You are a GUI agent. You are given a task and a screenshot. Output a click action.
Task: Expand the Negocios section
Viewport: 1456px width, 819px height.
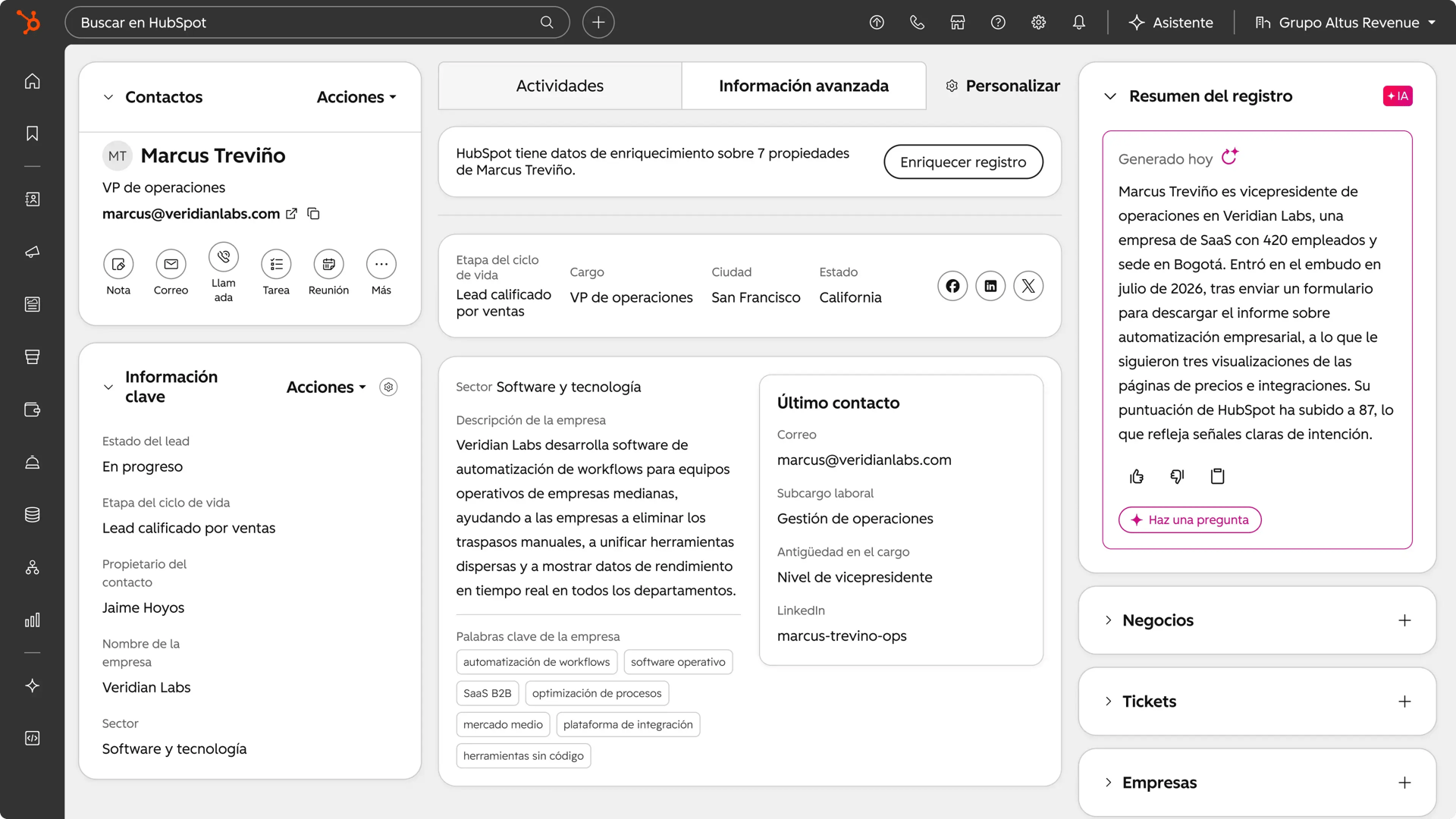tap(1108, 620)
